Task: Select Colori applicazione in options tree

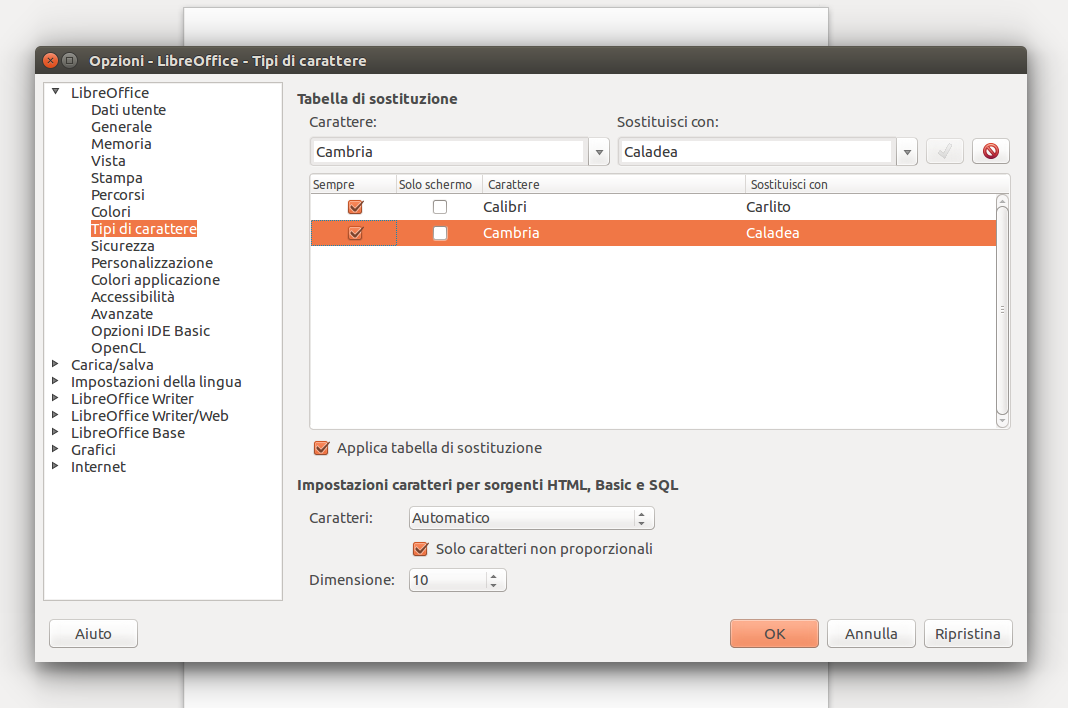Action: coord(155,280)
